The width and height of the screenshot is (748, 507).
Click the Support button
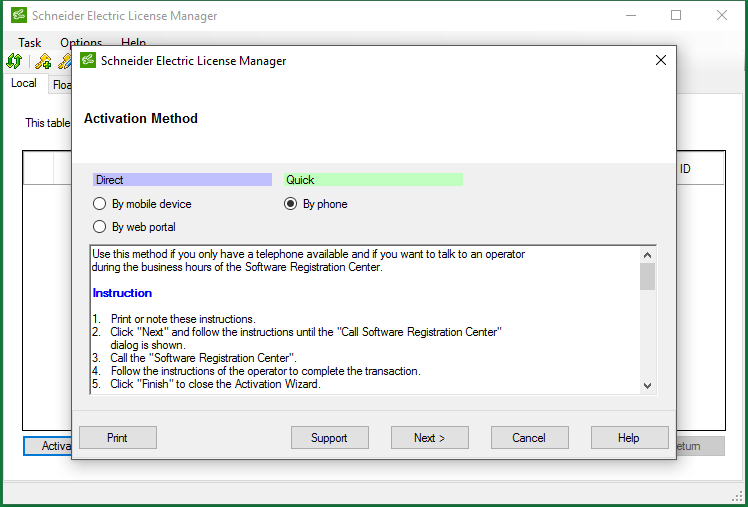pyautogui.click(x=330, y=437)
